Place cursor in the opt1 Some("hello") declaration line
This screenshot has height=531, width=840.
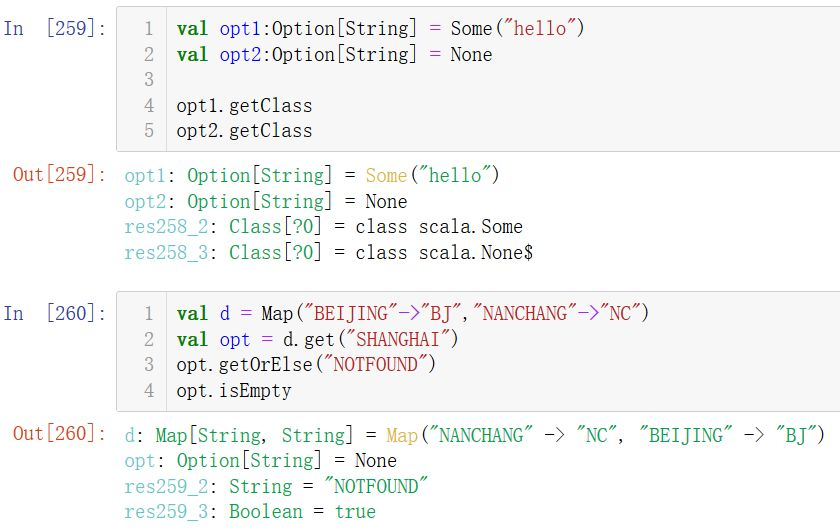380,29
